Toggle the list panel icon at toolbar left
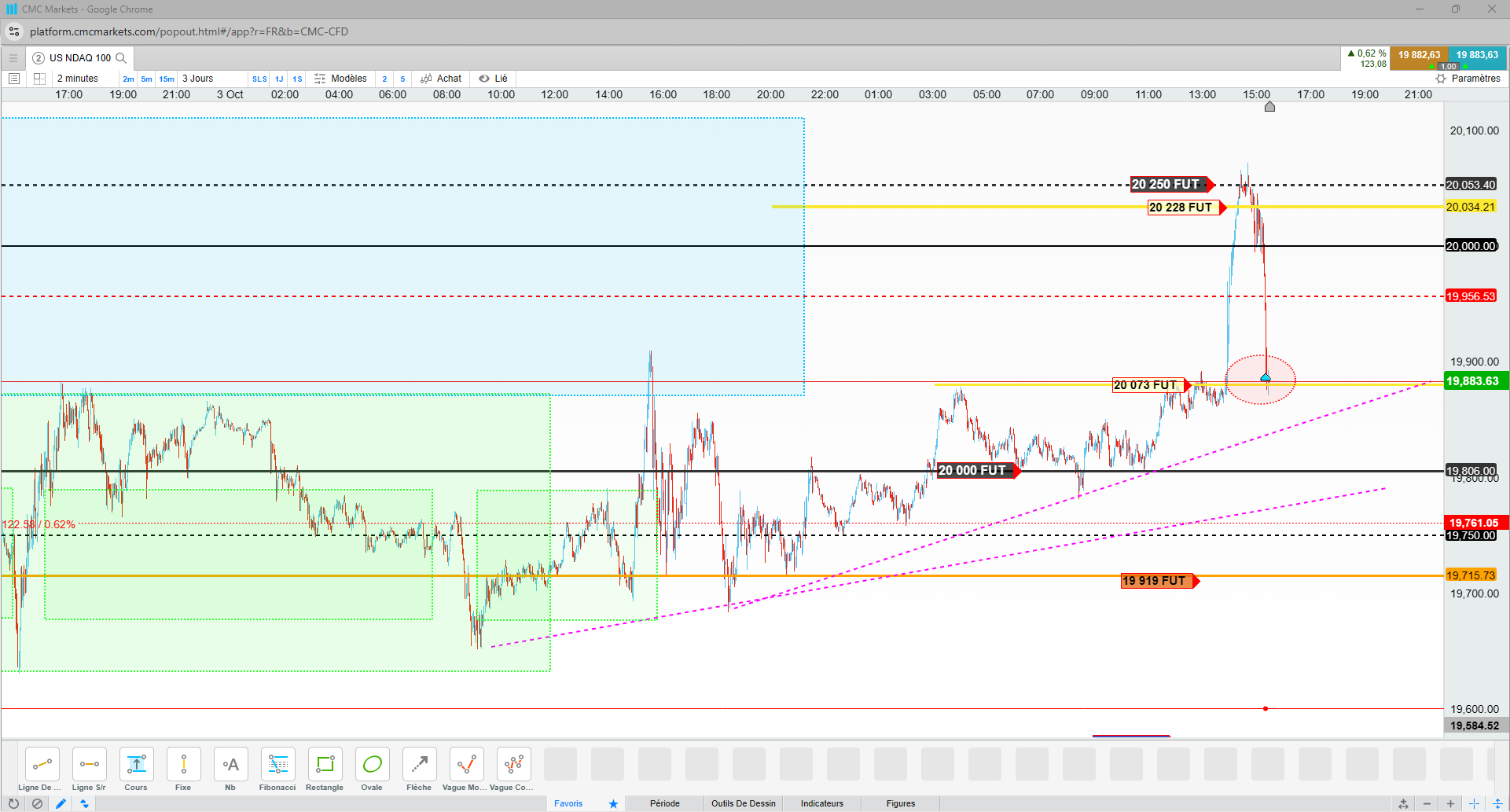Viewport: 1510px width, 812px height. pos(13,79)
